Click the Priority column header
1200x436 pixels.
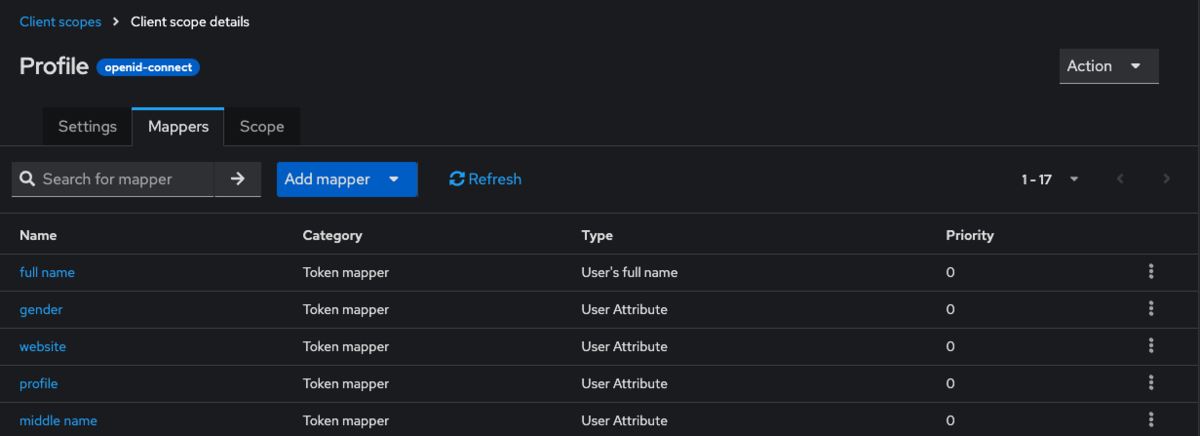970,235
